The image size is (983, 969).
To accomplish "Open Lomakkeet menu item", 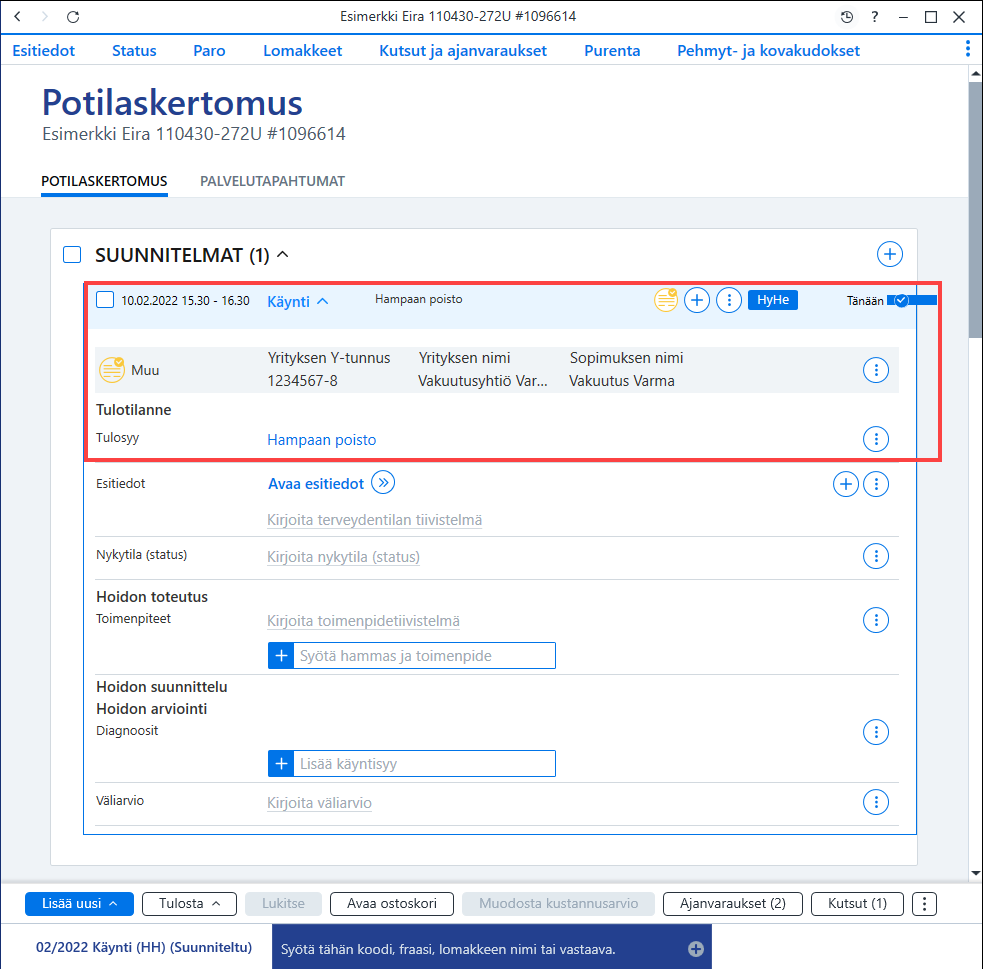I will pos(302,51).
